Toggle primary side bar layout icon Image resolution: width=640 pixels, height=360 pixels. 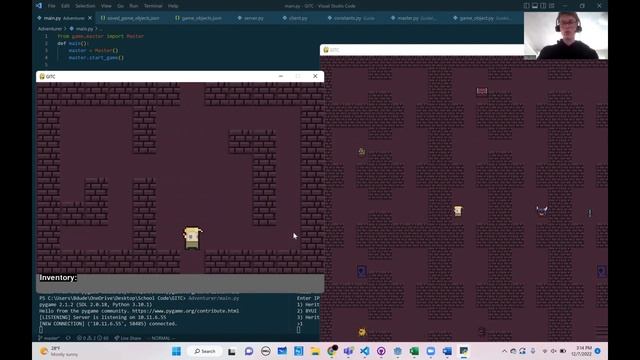(x=527, y=6)
